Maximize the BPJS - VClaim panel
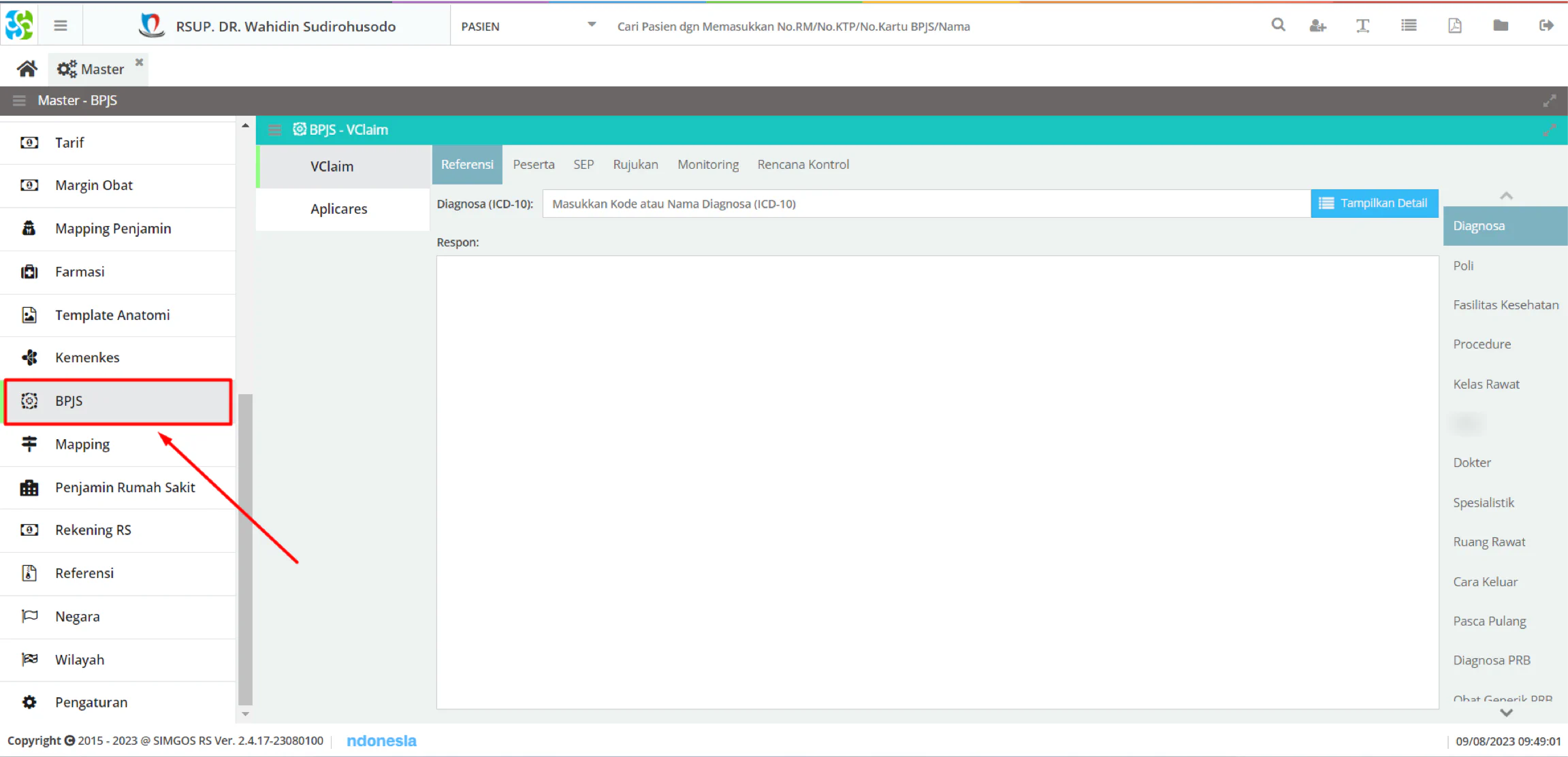The height and width of the screenshot is (757, 1568). pos(1550,130)
